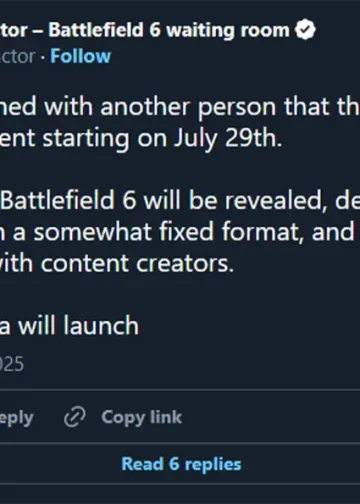Click the partially visible Reply button

17,418
